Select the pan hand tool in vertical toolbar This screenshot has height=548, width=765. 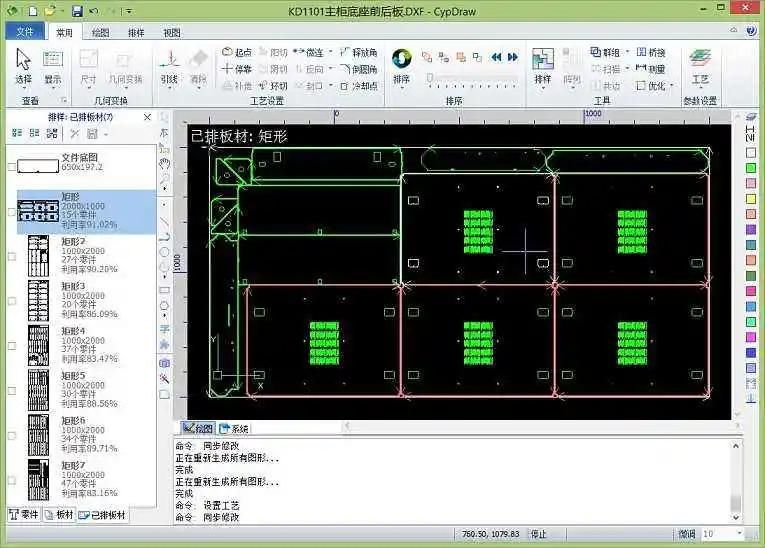(x=165, y=163)
